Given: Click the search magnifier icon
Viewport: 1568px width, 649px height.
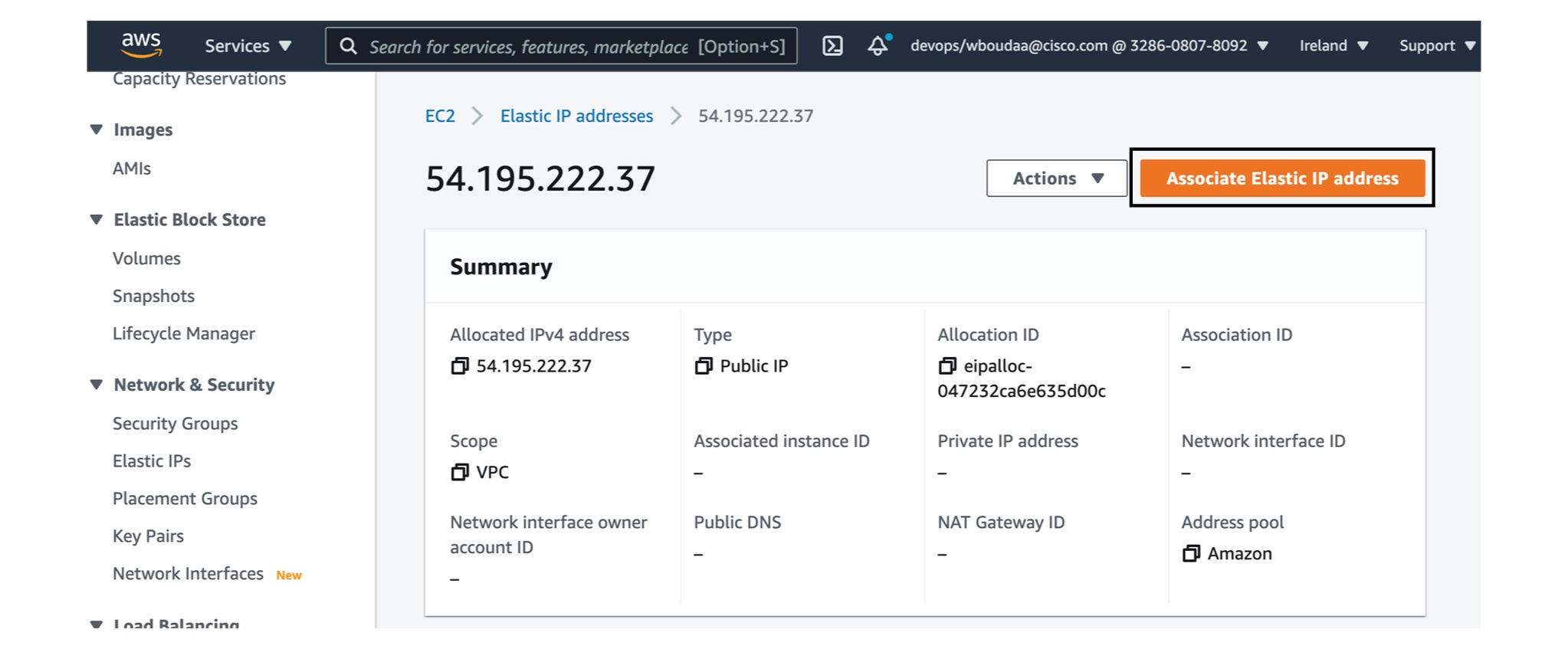Looking at the screenshot, I should 348,46.
